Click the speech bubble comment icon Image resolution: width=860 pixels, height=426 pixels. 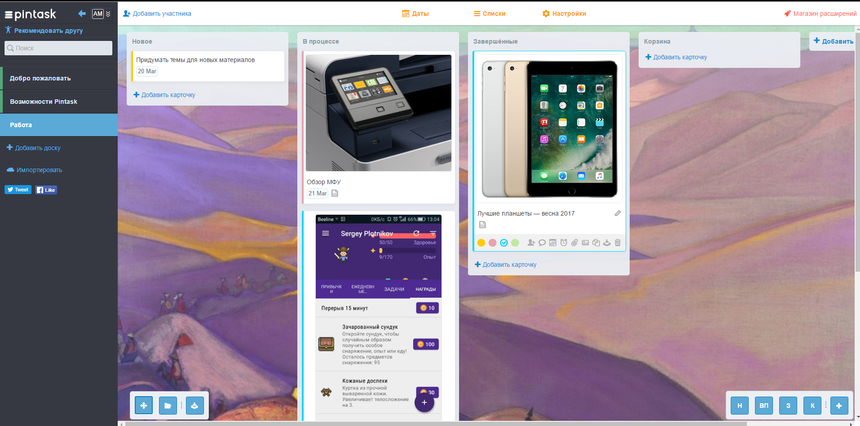click(542, 243)
